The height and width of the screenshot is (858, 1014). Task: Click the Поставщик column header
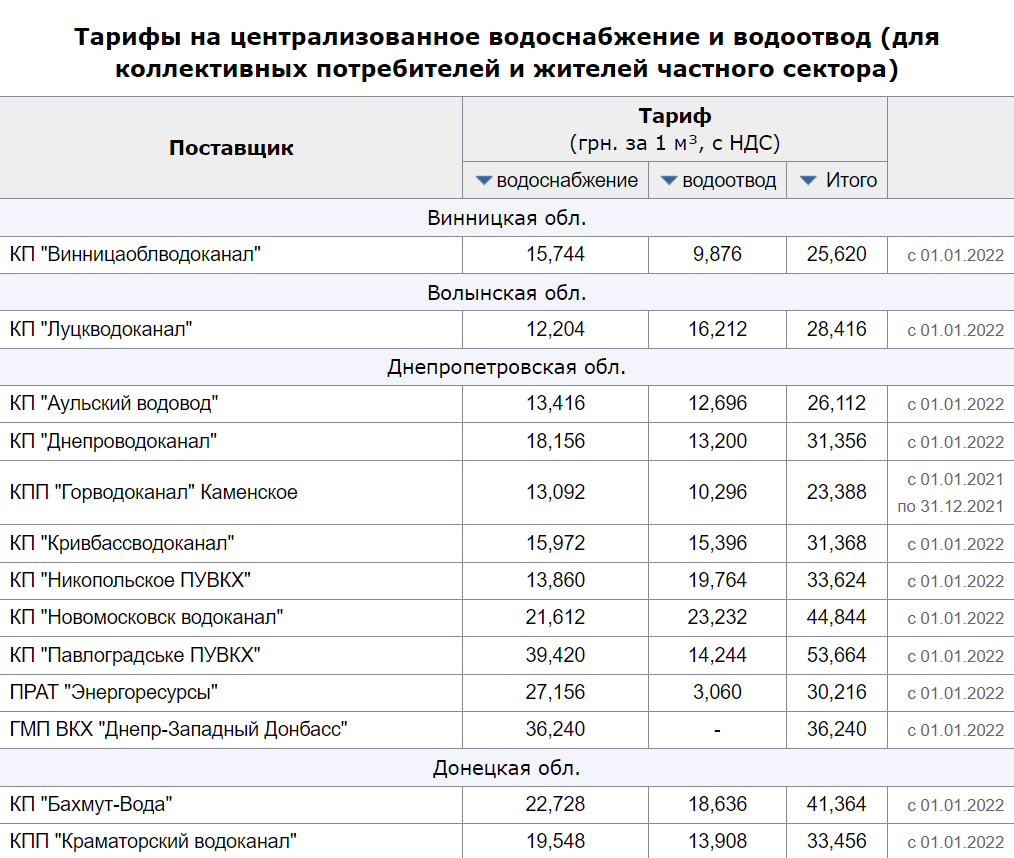(x=231, y=148)
